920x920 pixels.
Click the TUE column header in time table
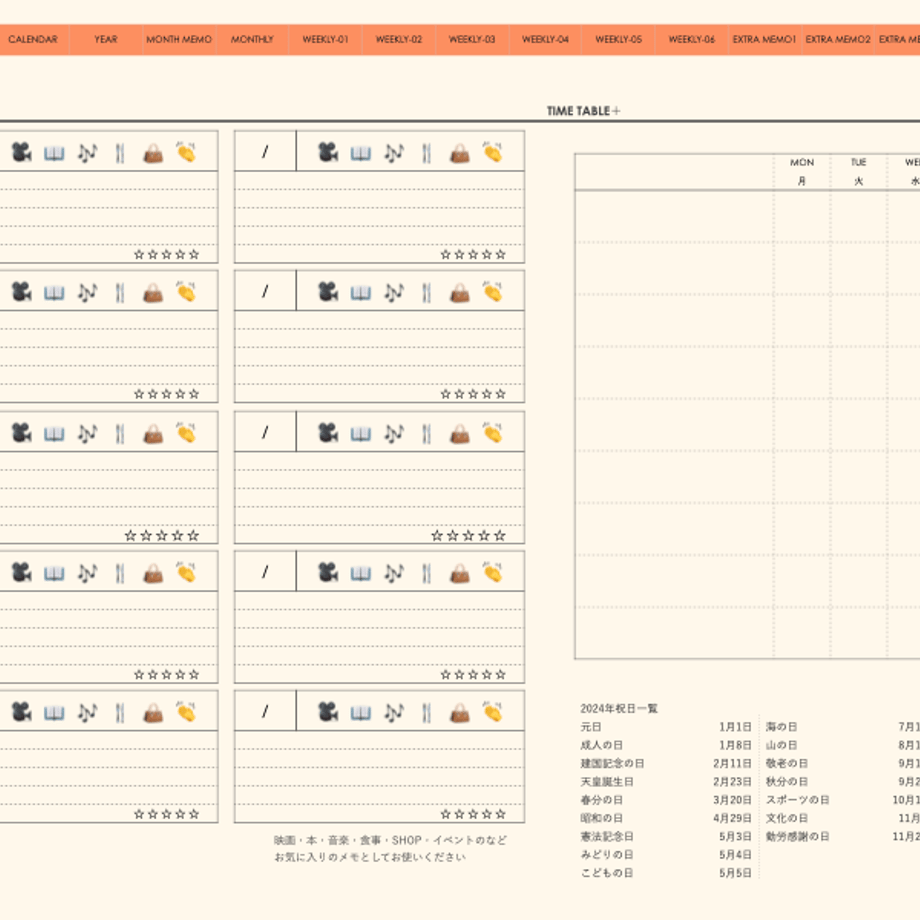(858, 171)
